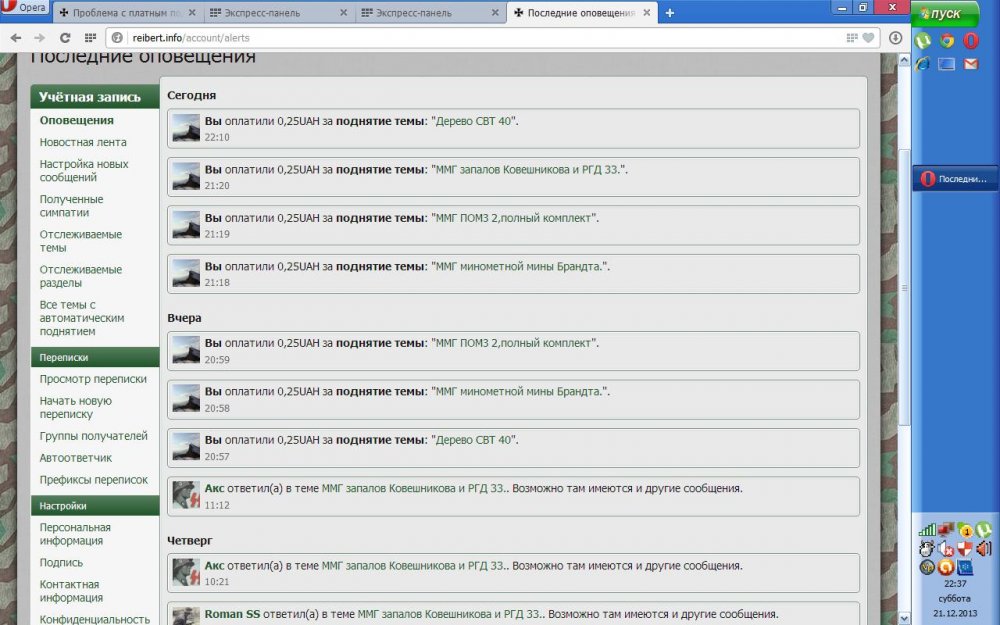
Task: Open Speed Dial grid icon beside reload
Action: [90, 38]
